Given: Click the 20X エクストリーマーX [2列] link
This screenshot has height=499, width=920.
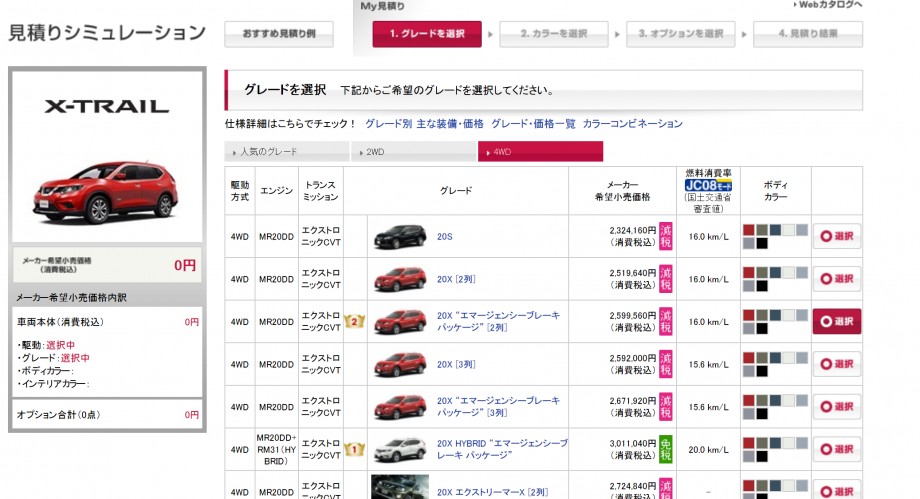Looking at the screenshot, I should pos(492,492).
